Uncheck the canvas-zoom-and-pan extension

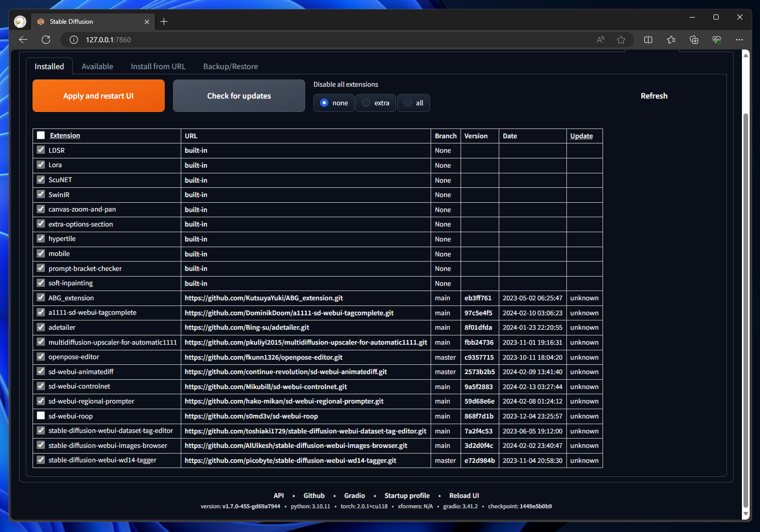(x=41, y=209)
